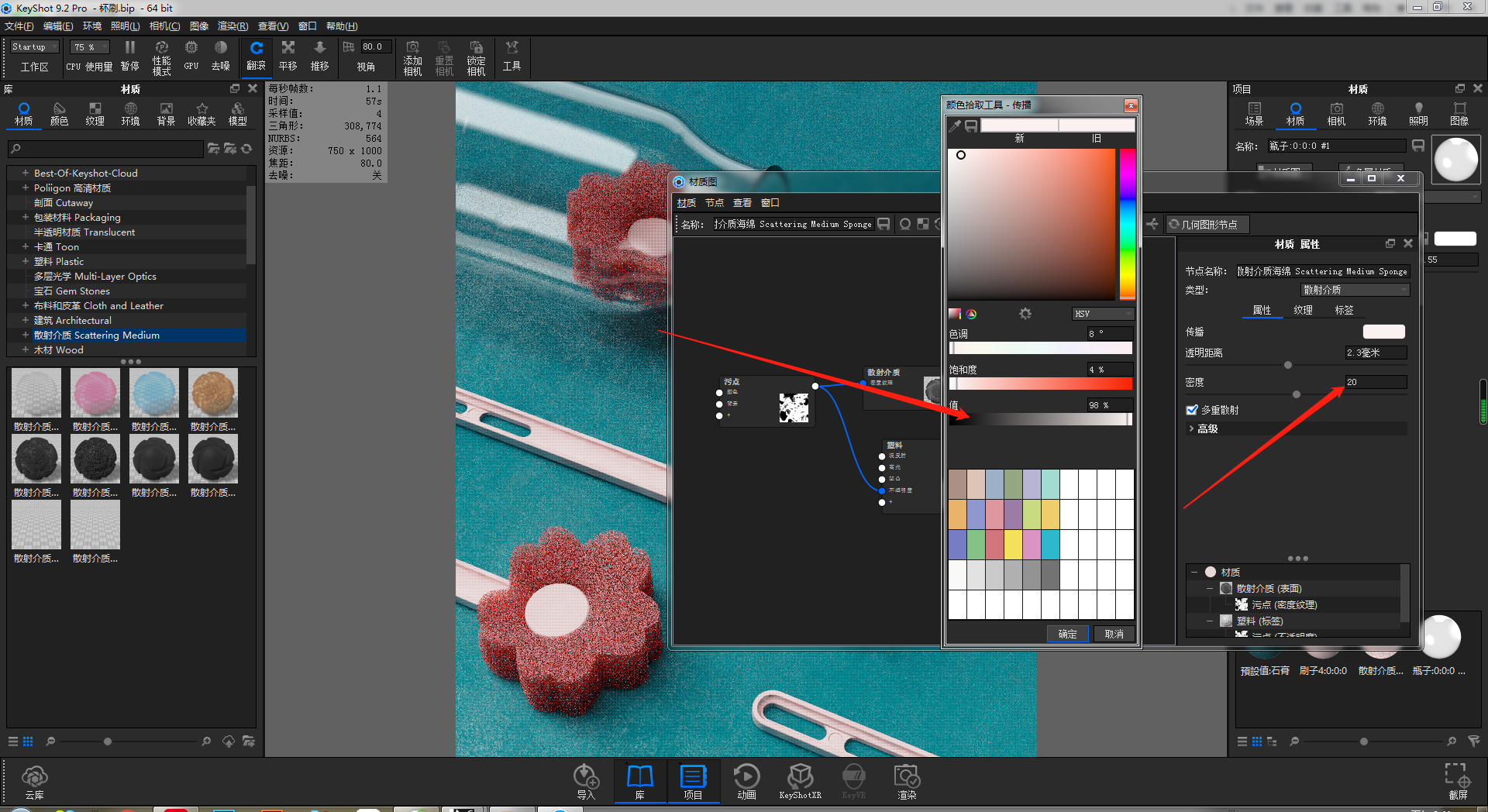Image resolution: width=1488 pixels, height=812 pixels.
Task: Click the 确定 button in the color picker
Action: [1067, 634]
